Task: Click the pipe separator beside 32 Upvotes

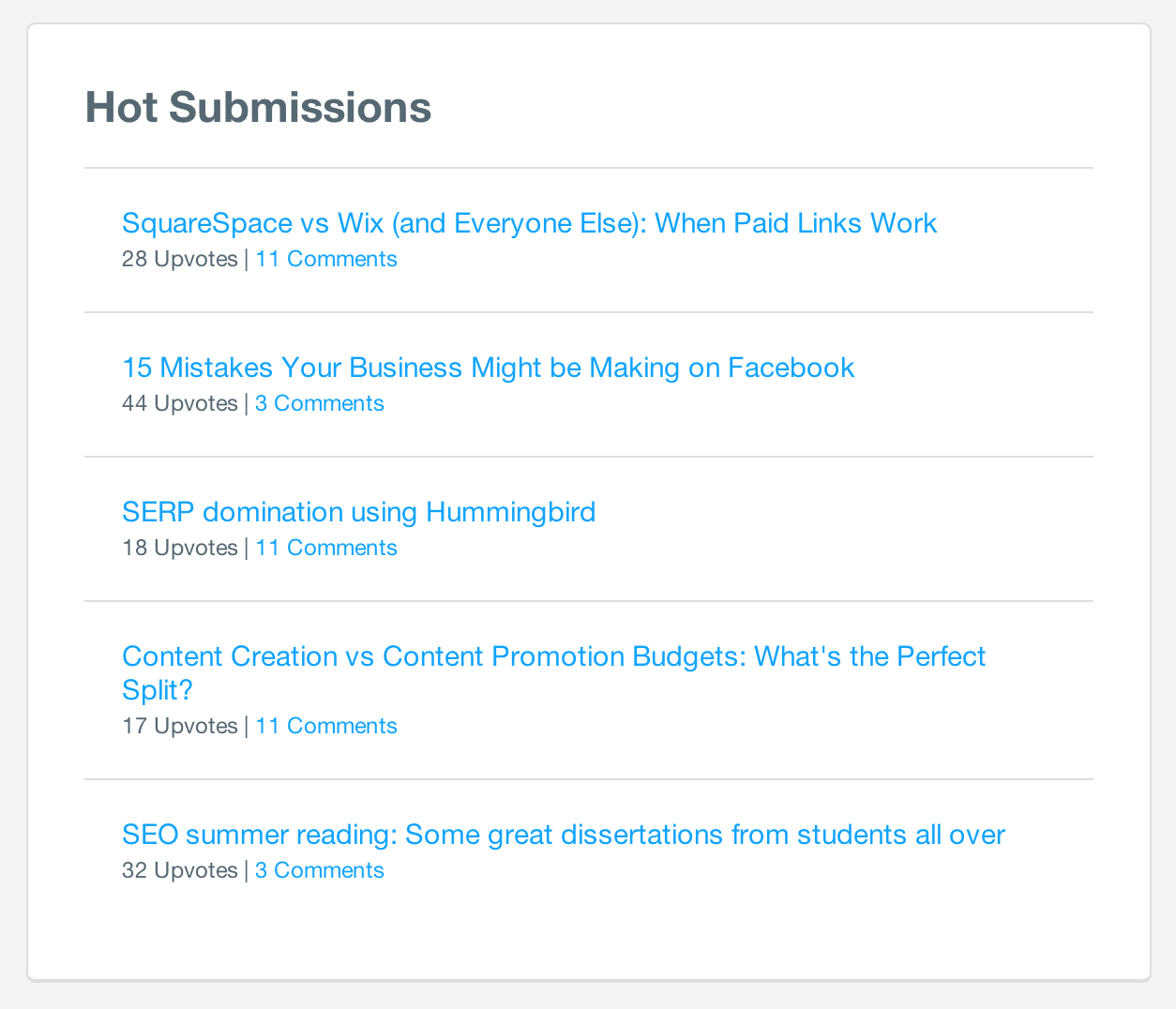Action: click(x=247, y=870)
